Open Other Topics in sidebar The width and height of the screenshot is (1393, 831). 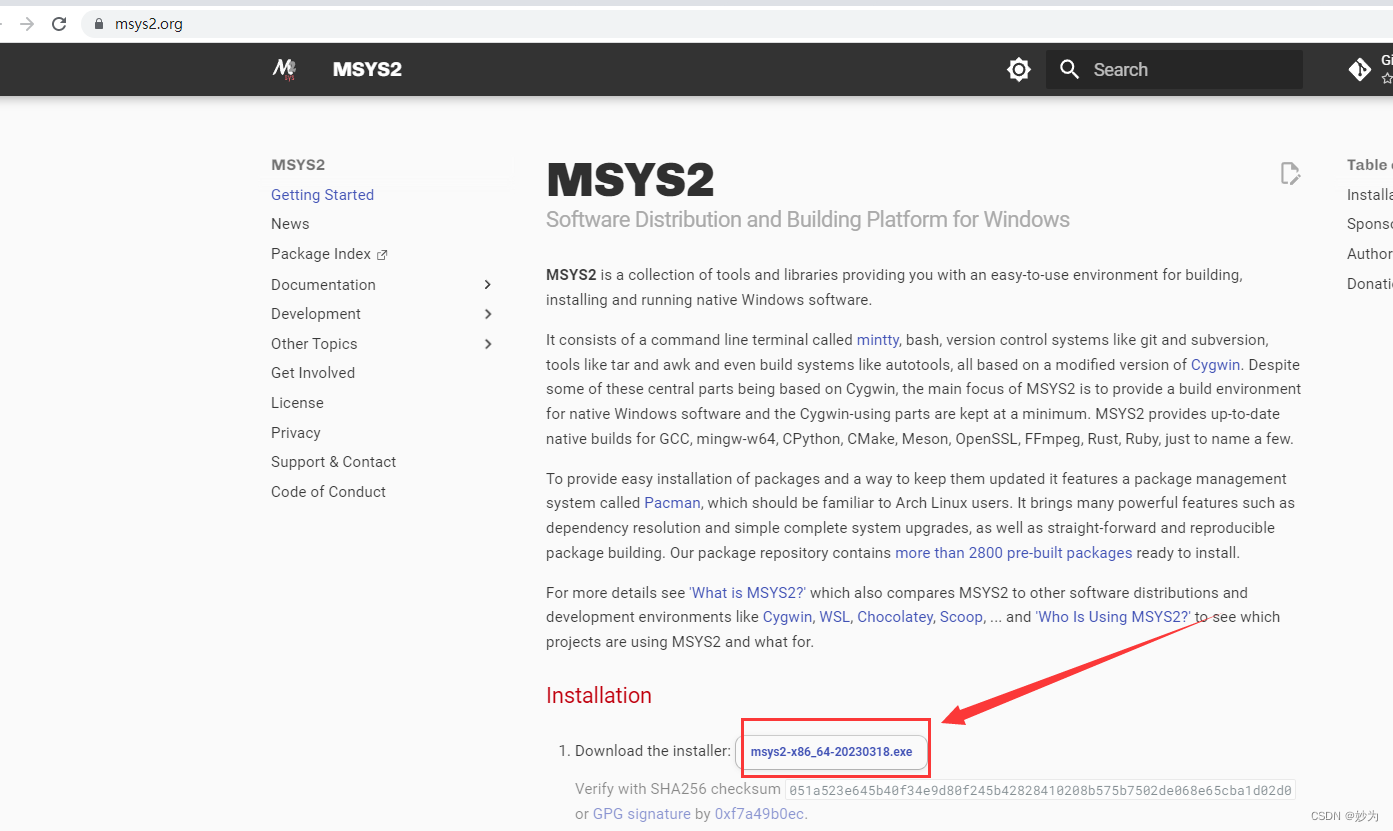click(314, 344)
